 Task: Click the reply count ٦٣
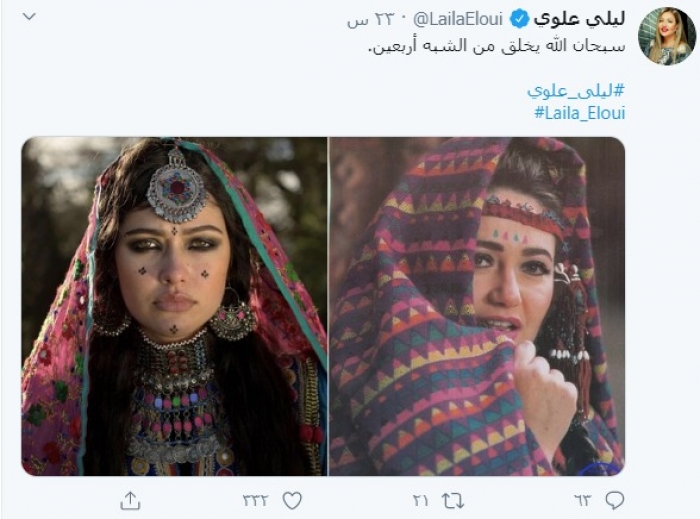[584, 498]
